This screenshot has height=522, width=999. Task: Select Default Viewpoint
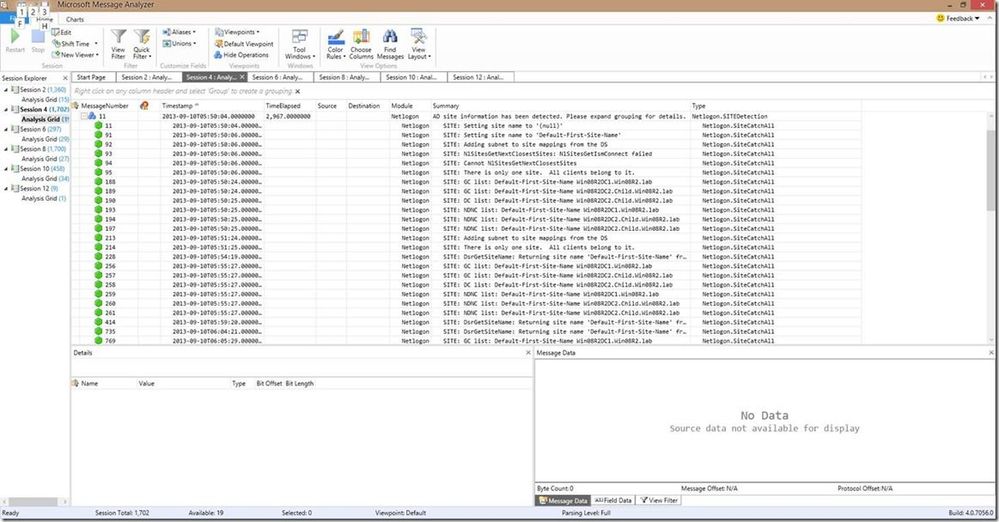(x=244, y=44)
